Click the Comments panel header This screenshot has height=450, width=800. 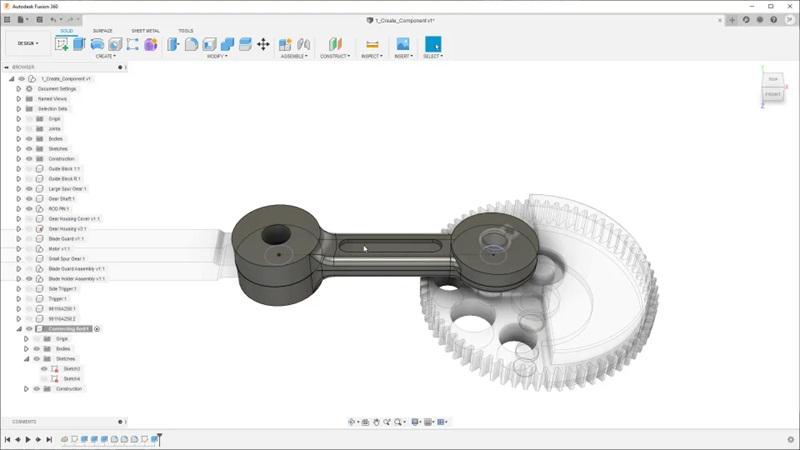click(24, 422)
